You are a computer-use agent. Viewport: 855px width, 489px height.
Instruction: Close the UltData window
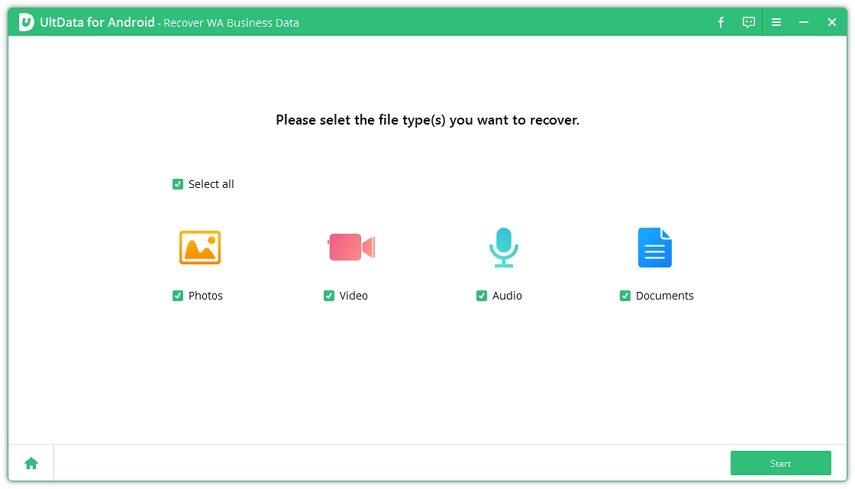tap(832, 22)
